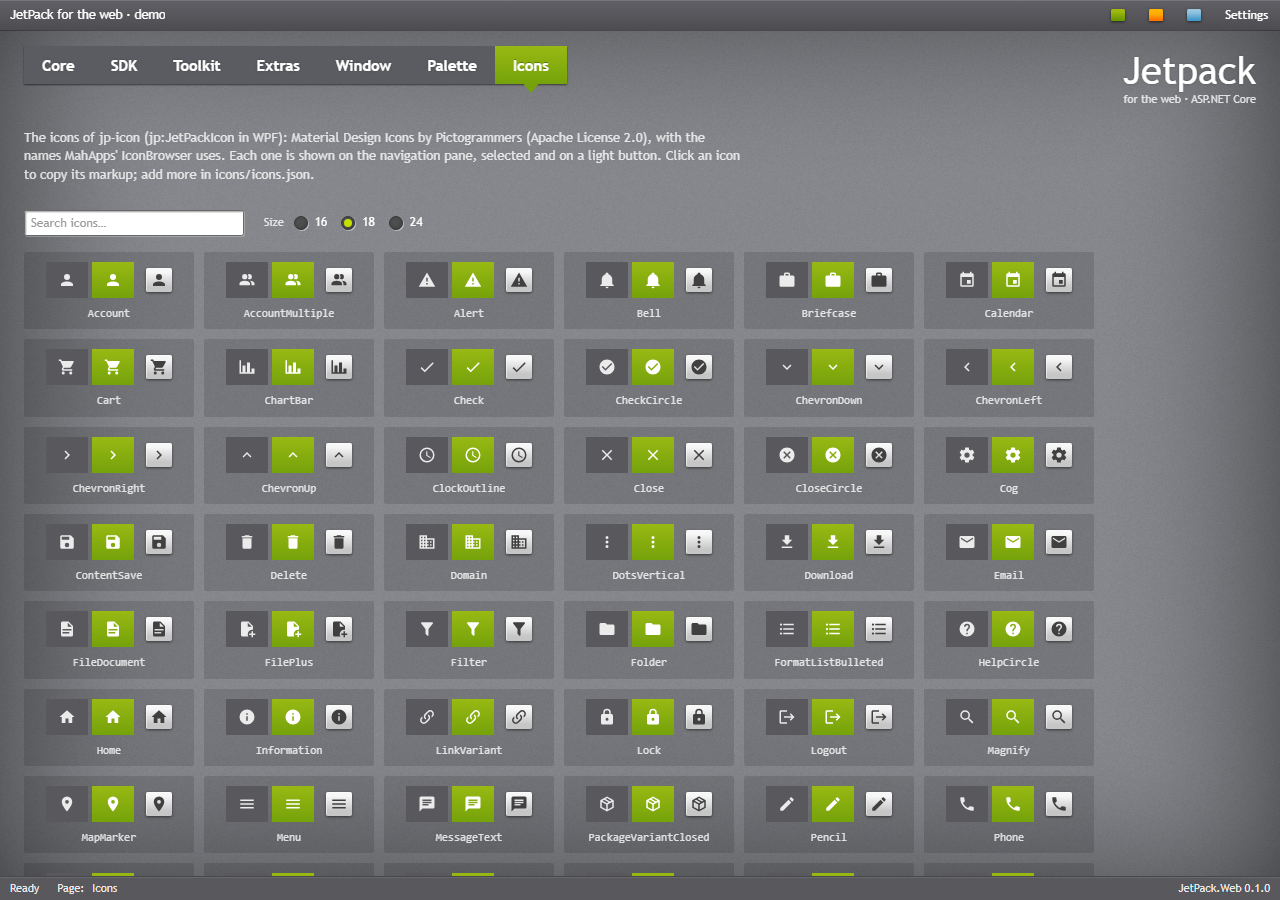Click the green Download icon
Image resolution: width=1280 pixels, height=900 pixels.
(x=833, y=542)
